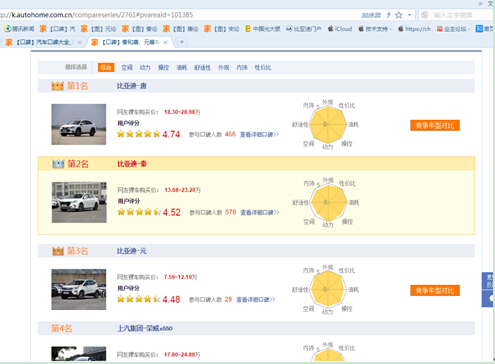495x364 pixels.
Task: Click 竞争车型对比 button for 比亚迪-唐
Action: (x=435, y=125)
